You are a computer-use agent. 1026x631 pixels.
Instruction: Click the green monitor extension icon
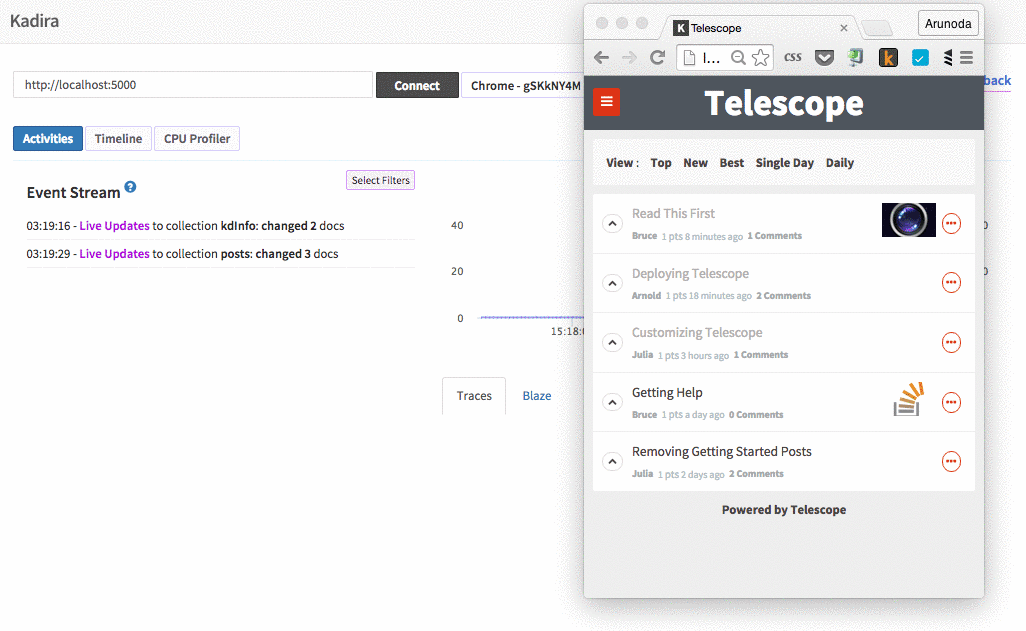click(855, 58)
